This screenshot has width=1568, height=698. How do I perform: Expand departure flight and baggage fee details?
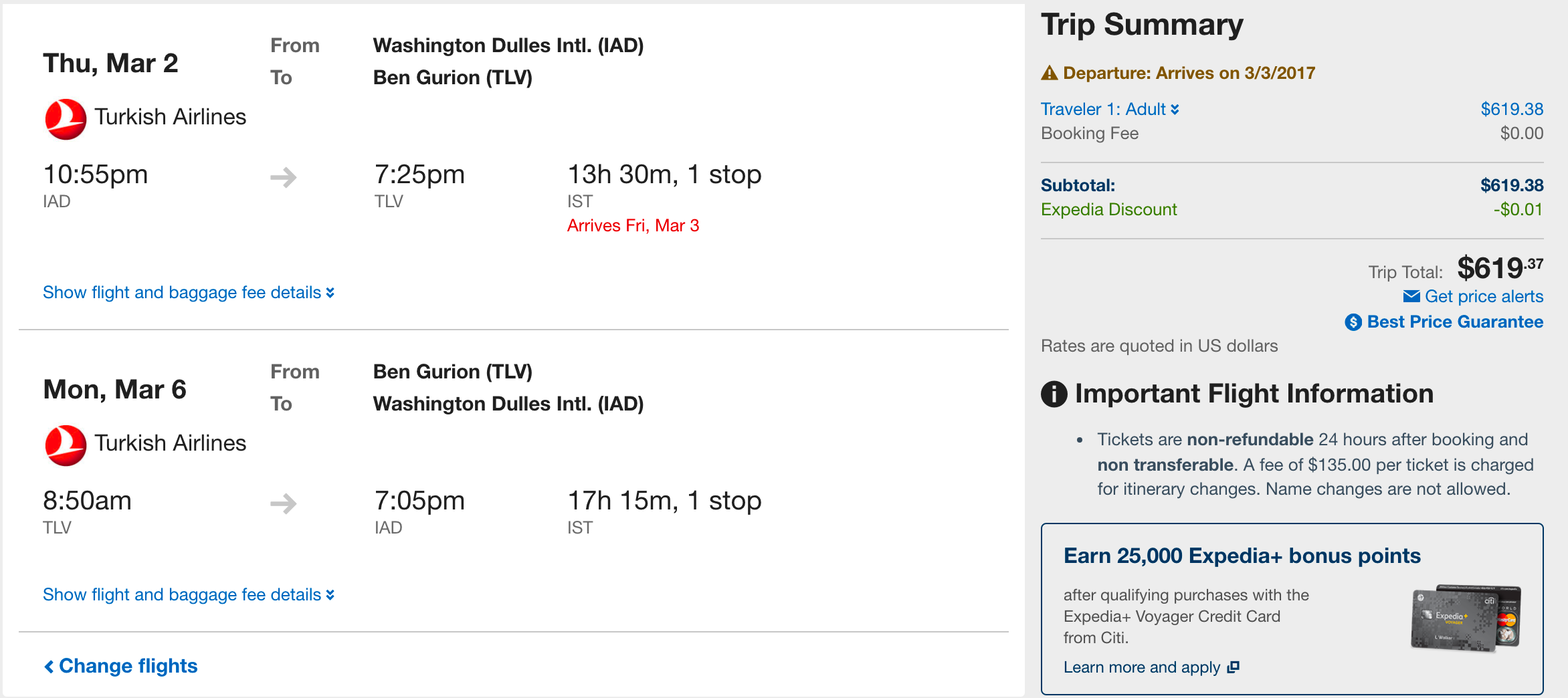pos(188,293)
